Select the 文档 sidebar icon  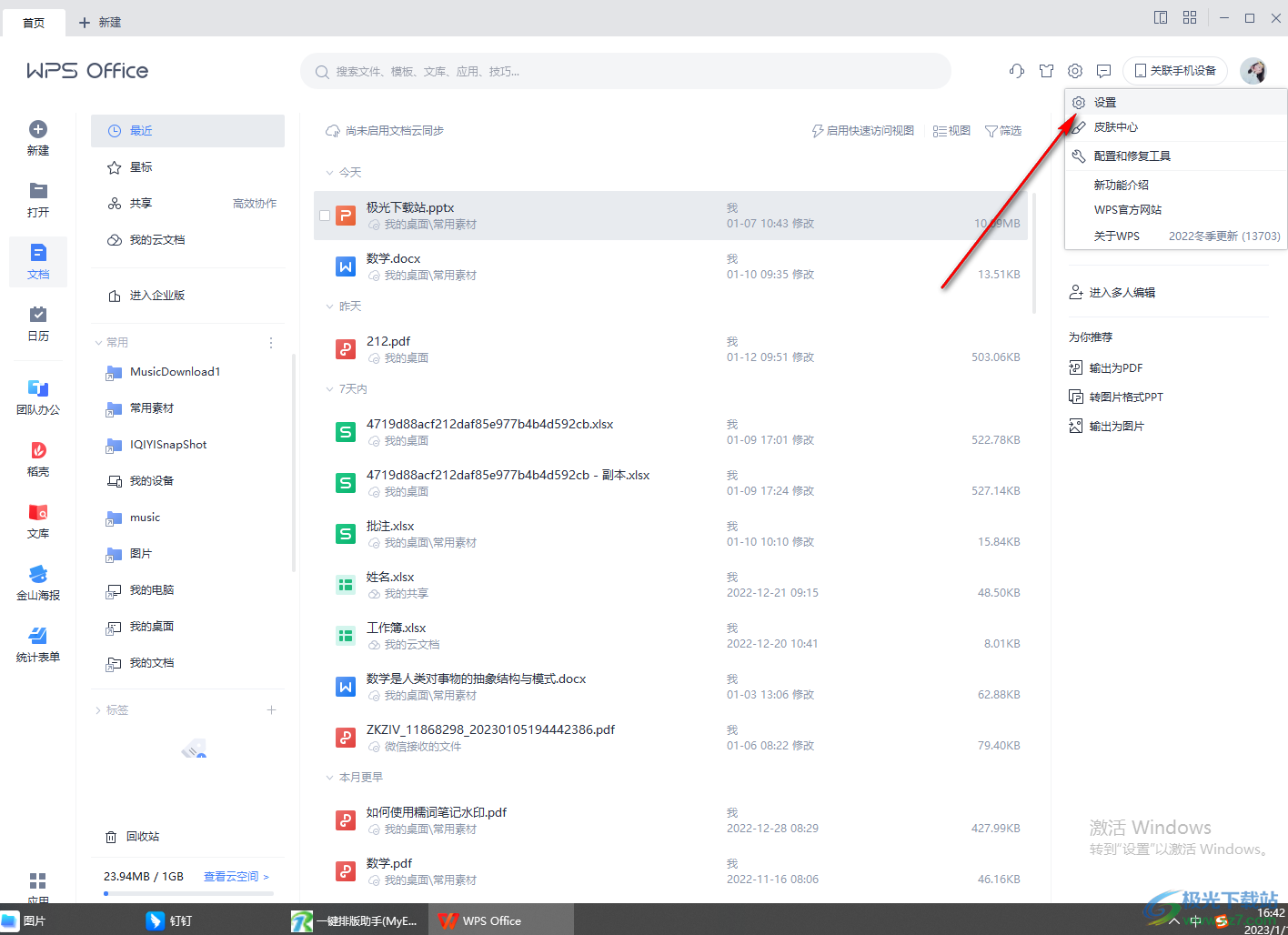38,253
